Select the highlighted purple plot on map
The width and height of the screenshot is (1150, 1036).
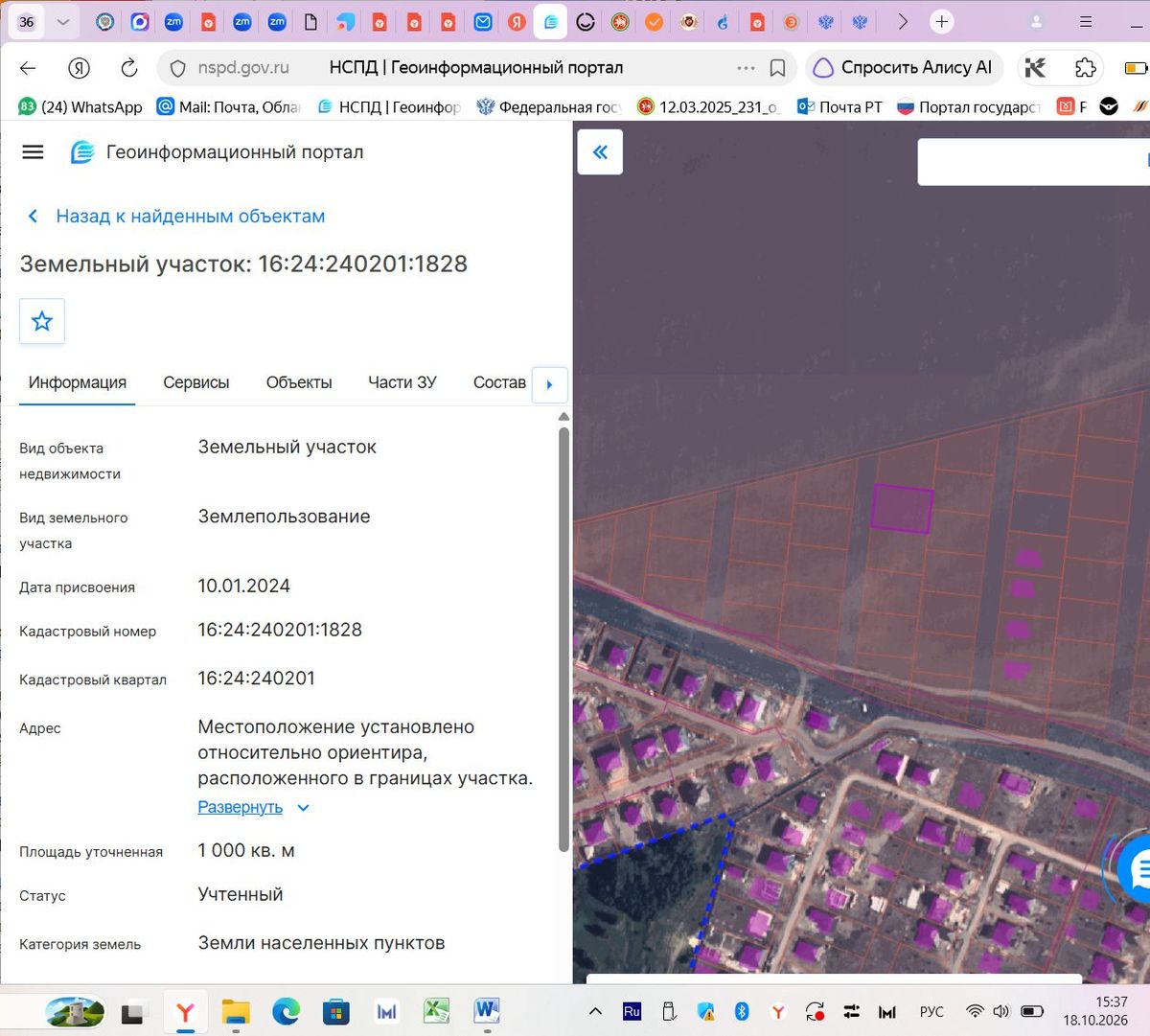902,508
